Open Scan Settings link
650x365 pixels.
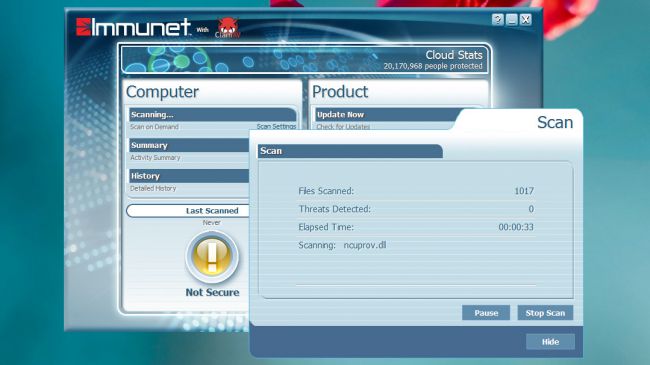pyautogui.click(x=276, y=127)
